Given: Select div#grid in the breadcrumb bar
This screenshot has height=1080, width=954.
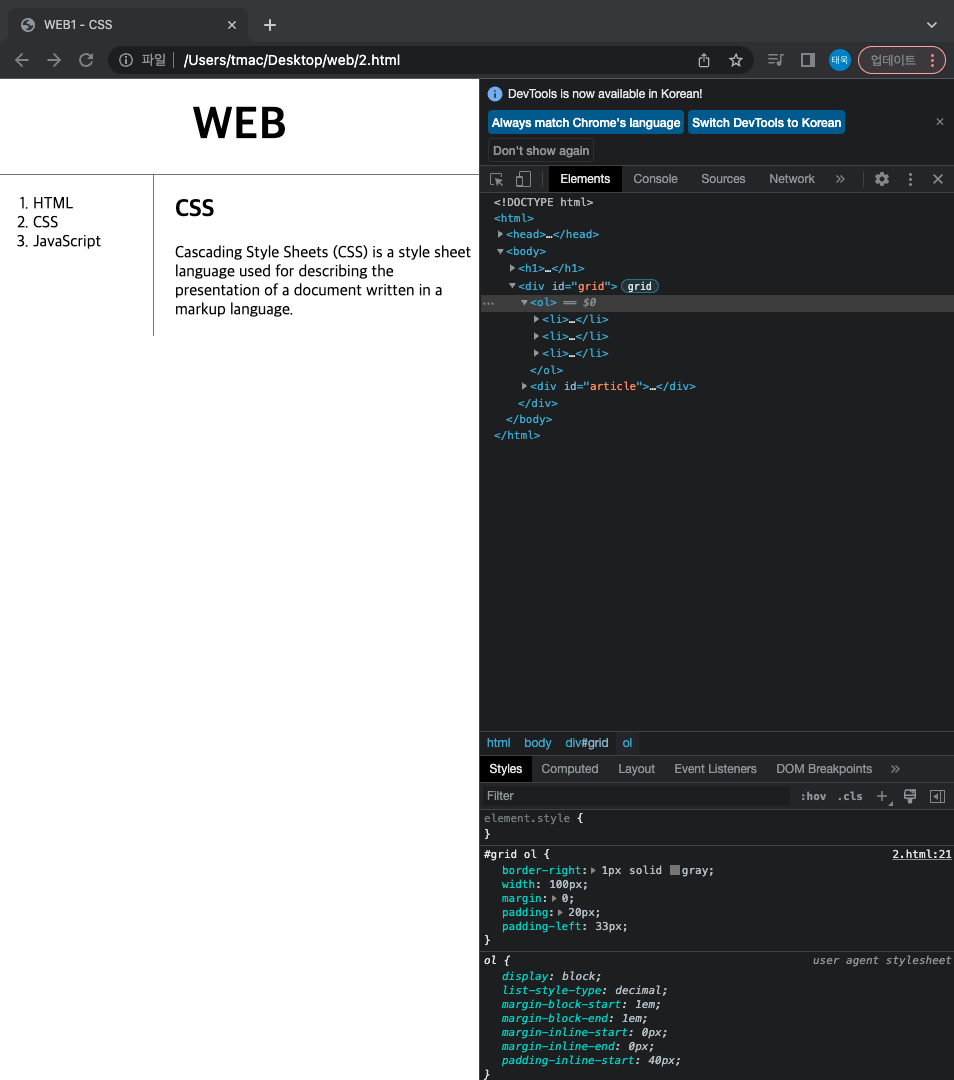Looking at the screenshot, I should pos(587,743).
